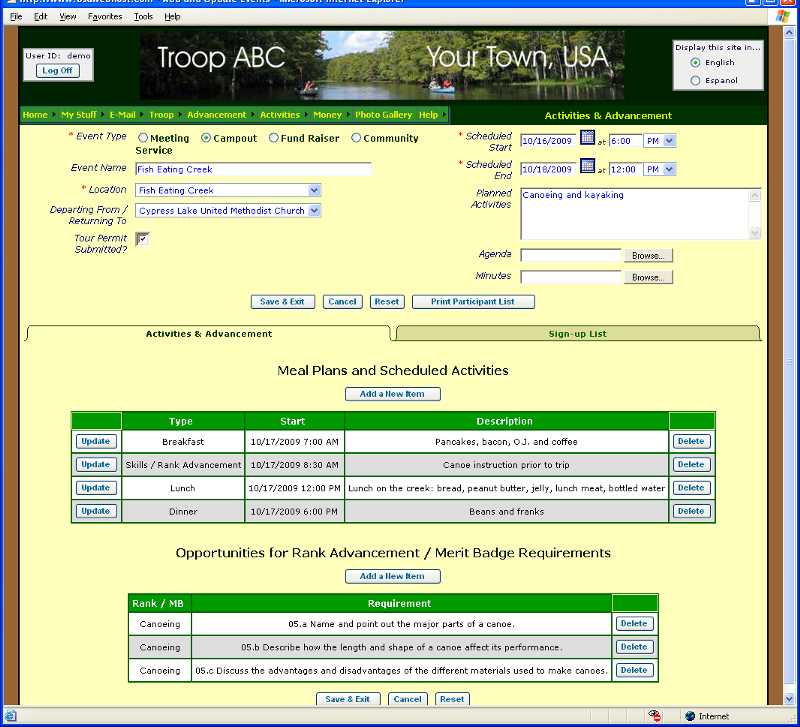Open the browser File menu

pos(16,17)
